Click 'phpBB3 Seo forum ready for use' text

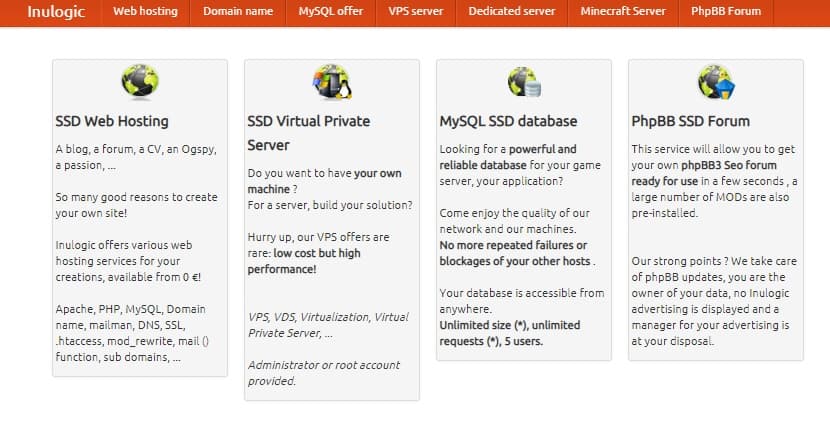tap(704, 173)
